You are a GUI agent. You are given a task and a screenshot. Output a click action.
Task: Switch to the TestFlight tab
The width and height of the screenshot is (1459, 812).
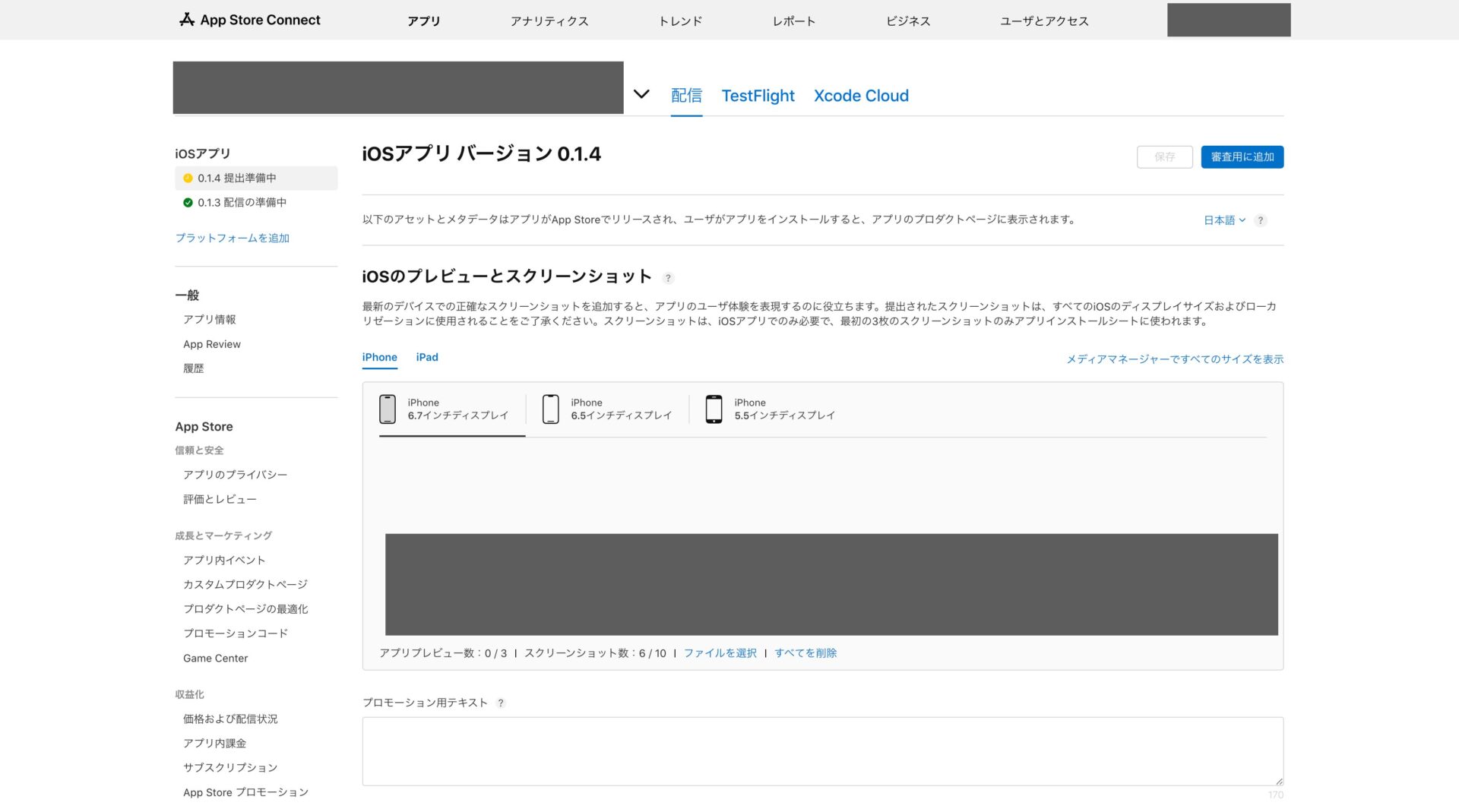click(758, 96)
